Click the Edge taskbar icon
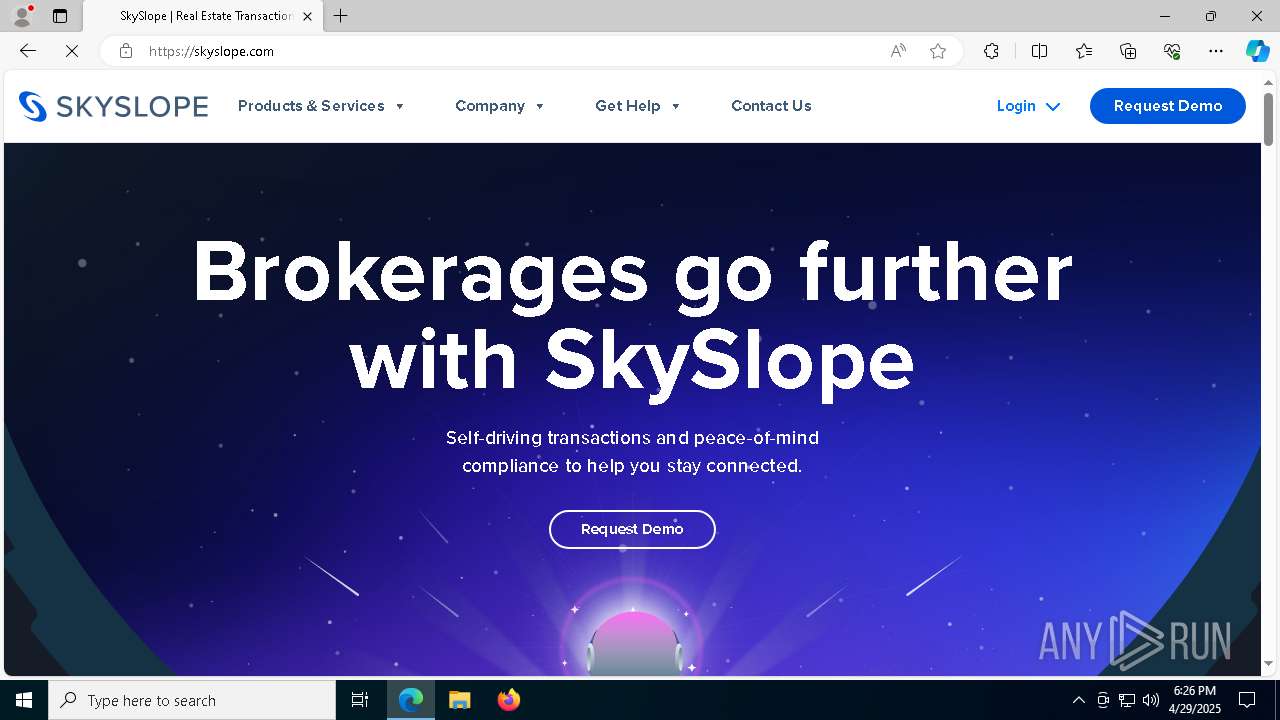 point(411,700)
